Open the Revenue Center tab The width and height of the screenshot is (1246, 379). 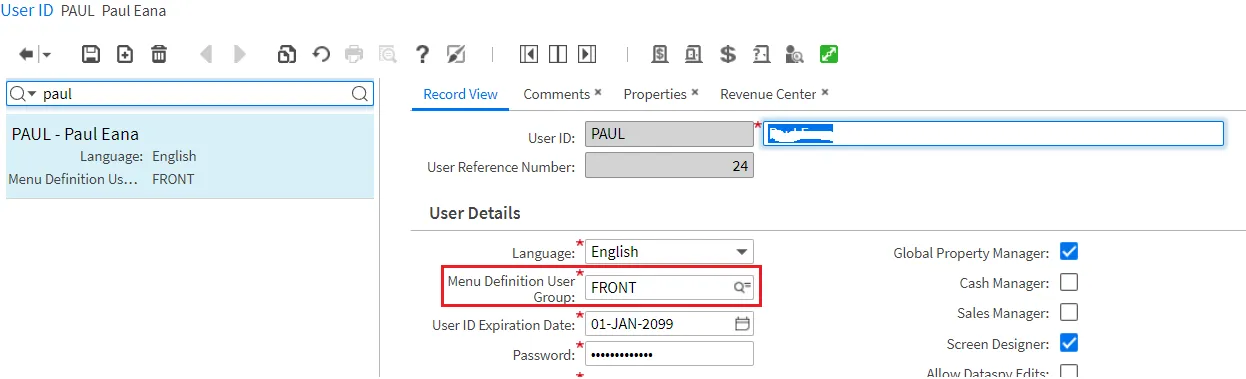(768, 94)
